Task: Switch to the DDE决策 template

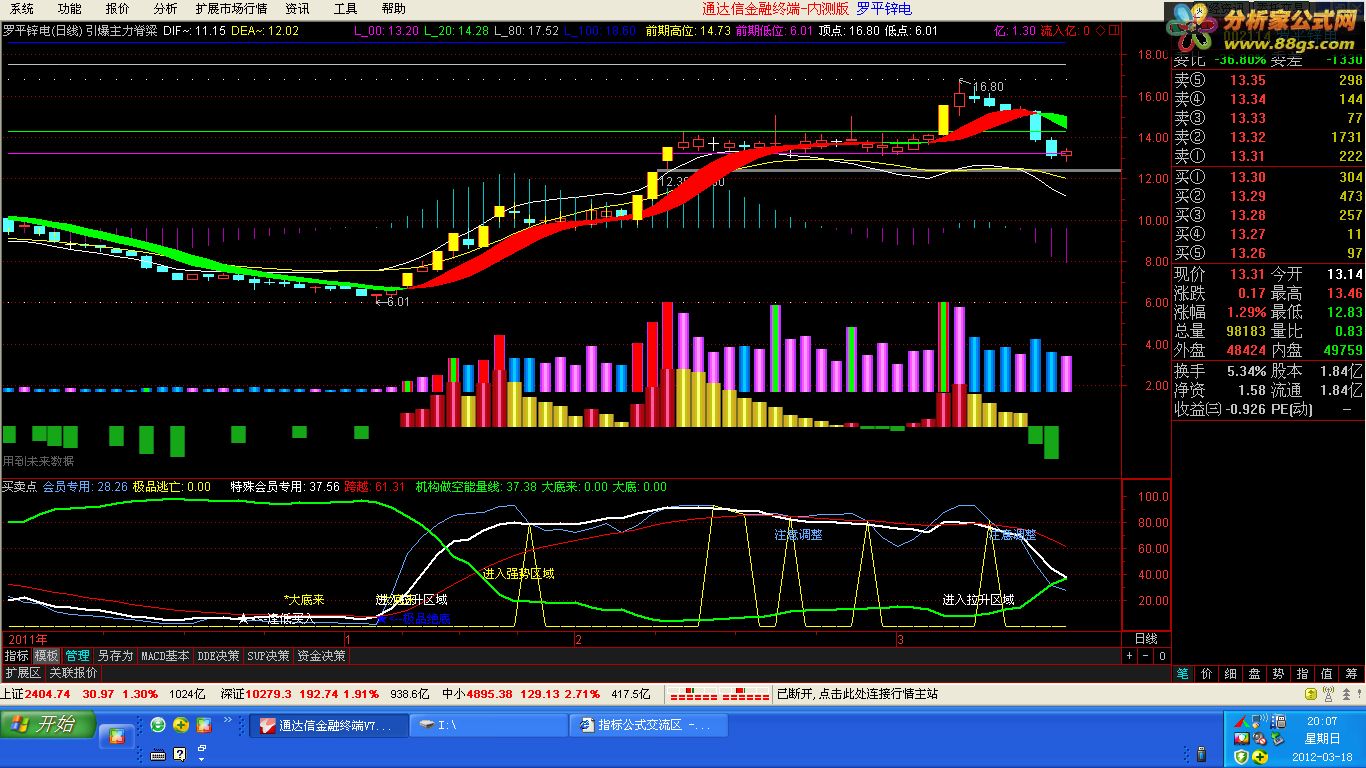Action: pos(218,656)
